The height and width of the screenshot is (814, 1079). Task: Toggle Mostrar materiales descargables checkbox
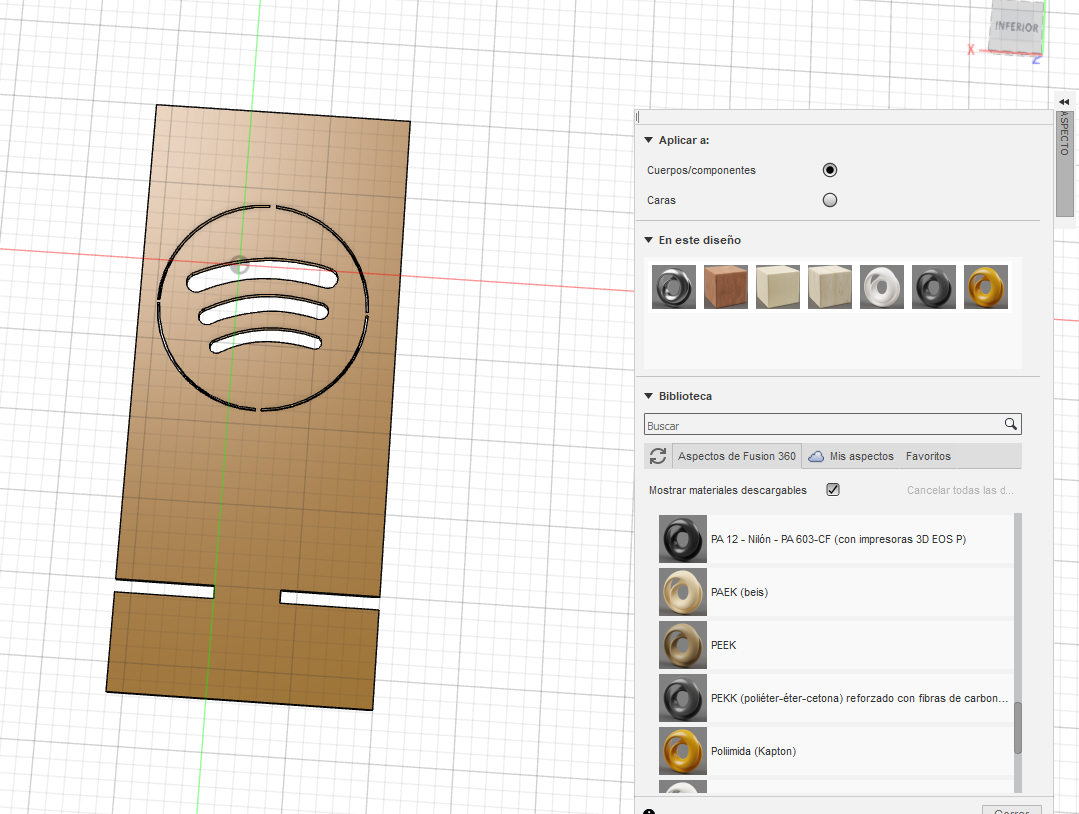pos(833,490)
